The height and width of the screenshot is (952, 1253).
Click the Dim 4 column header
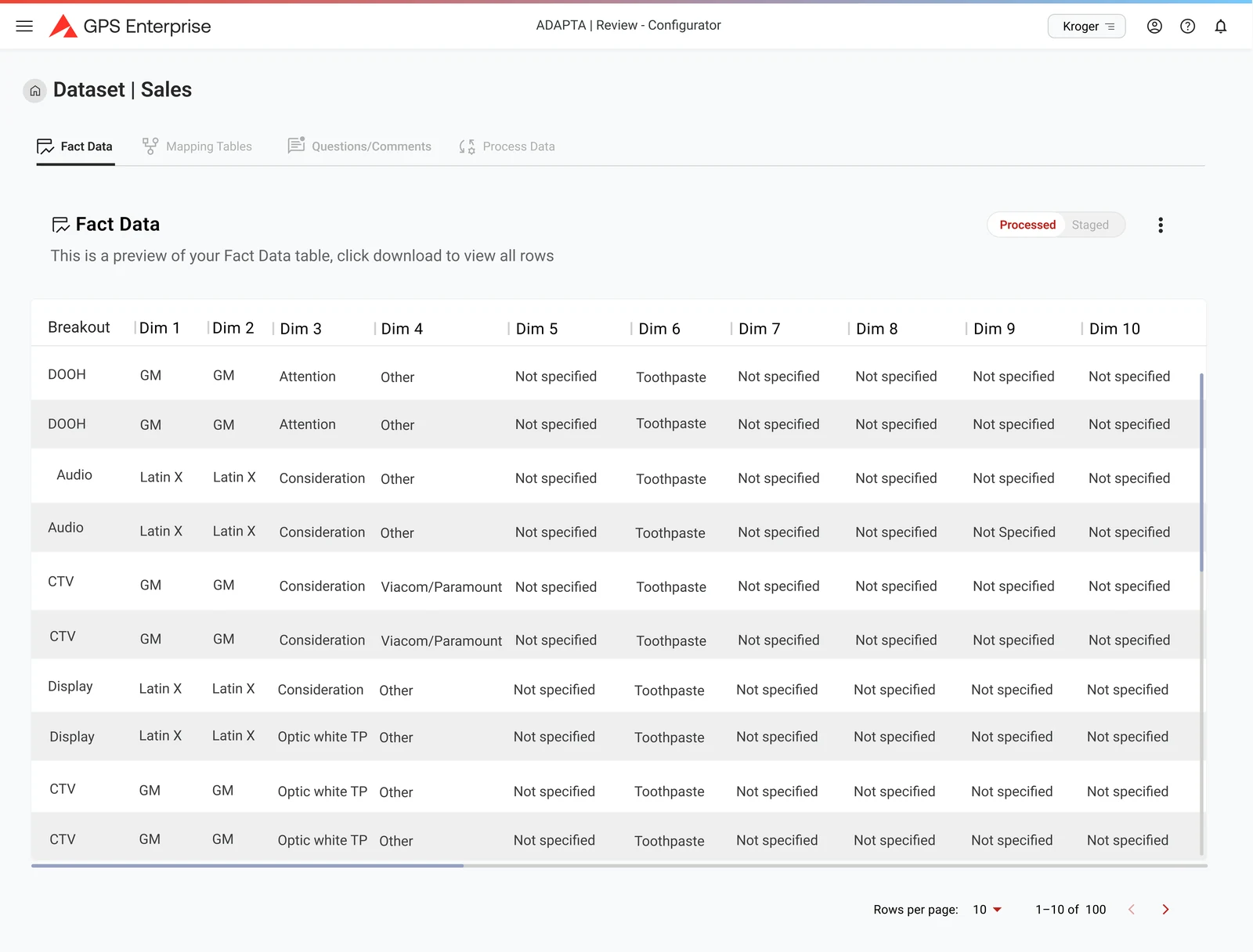click(x=402, y=329)
